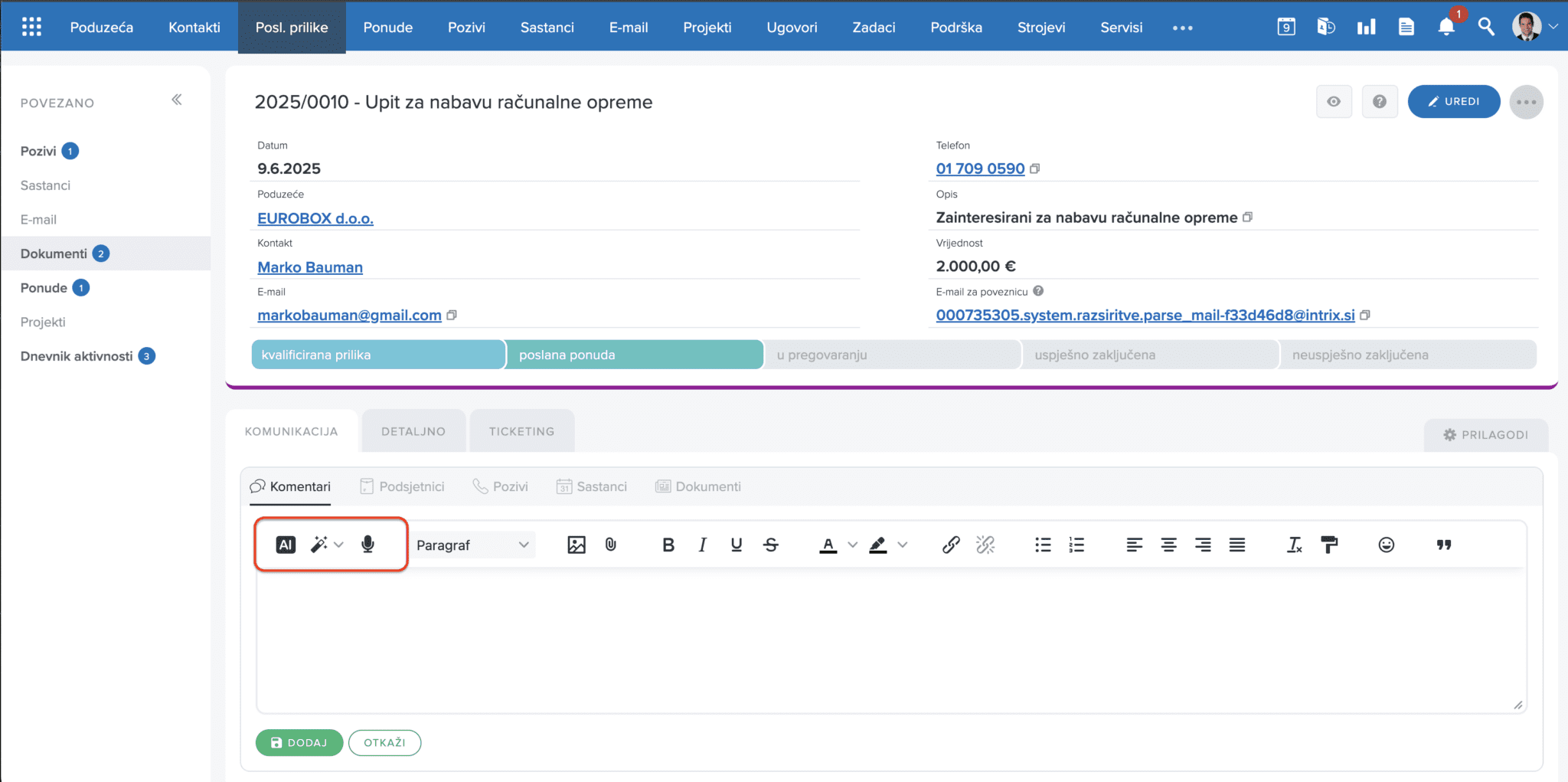This screenshot has height=782, width=1568.
Task: Open the emoji picker
Action: point(1386,545)
